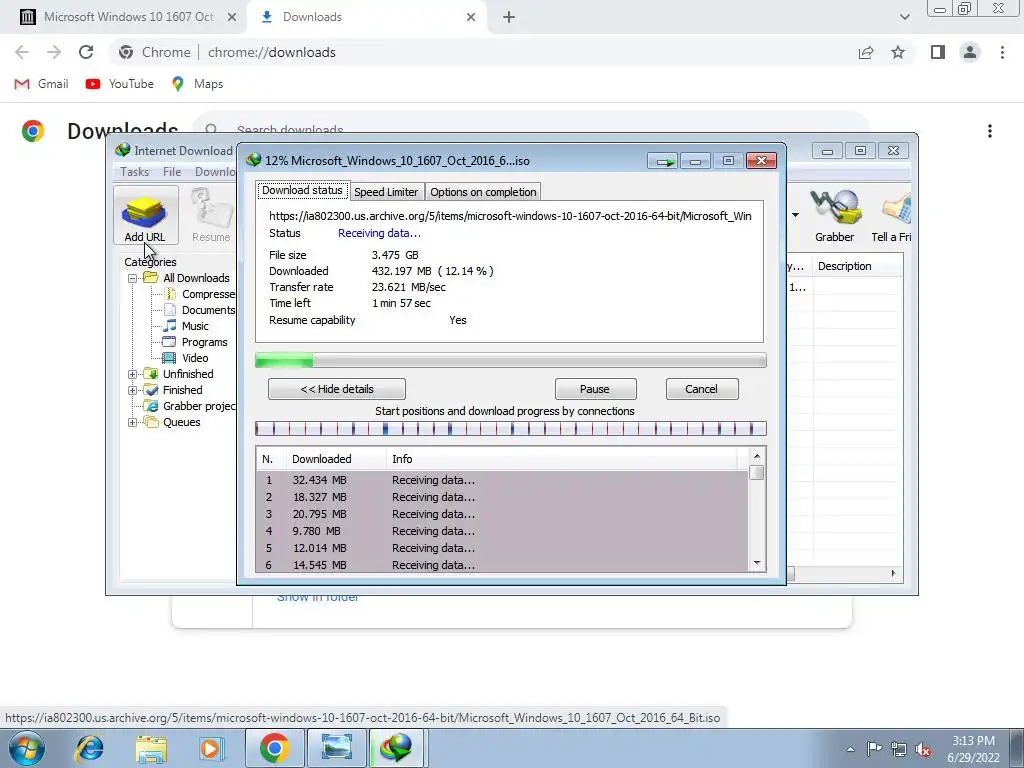Open the Downloads page more actions menu
This screenshot has height=768, width=1024.
point(990,131)
